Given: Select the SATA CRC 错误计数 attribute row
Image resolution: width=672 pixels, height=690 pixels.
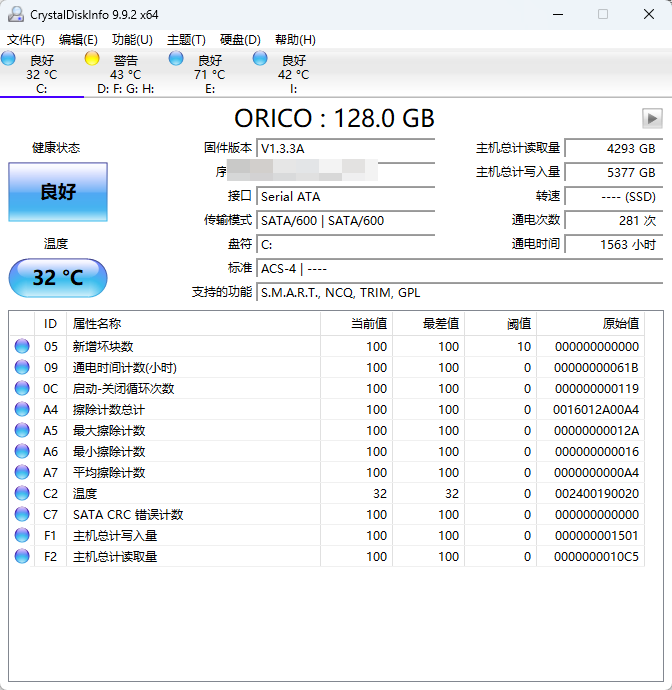Looking at the screenshot, I should [327, 514].
